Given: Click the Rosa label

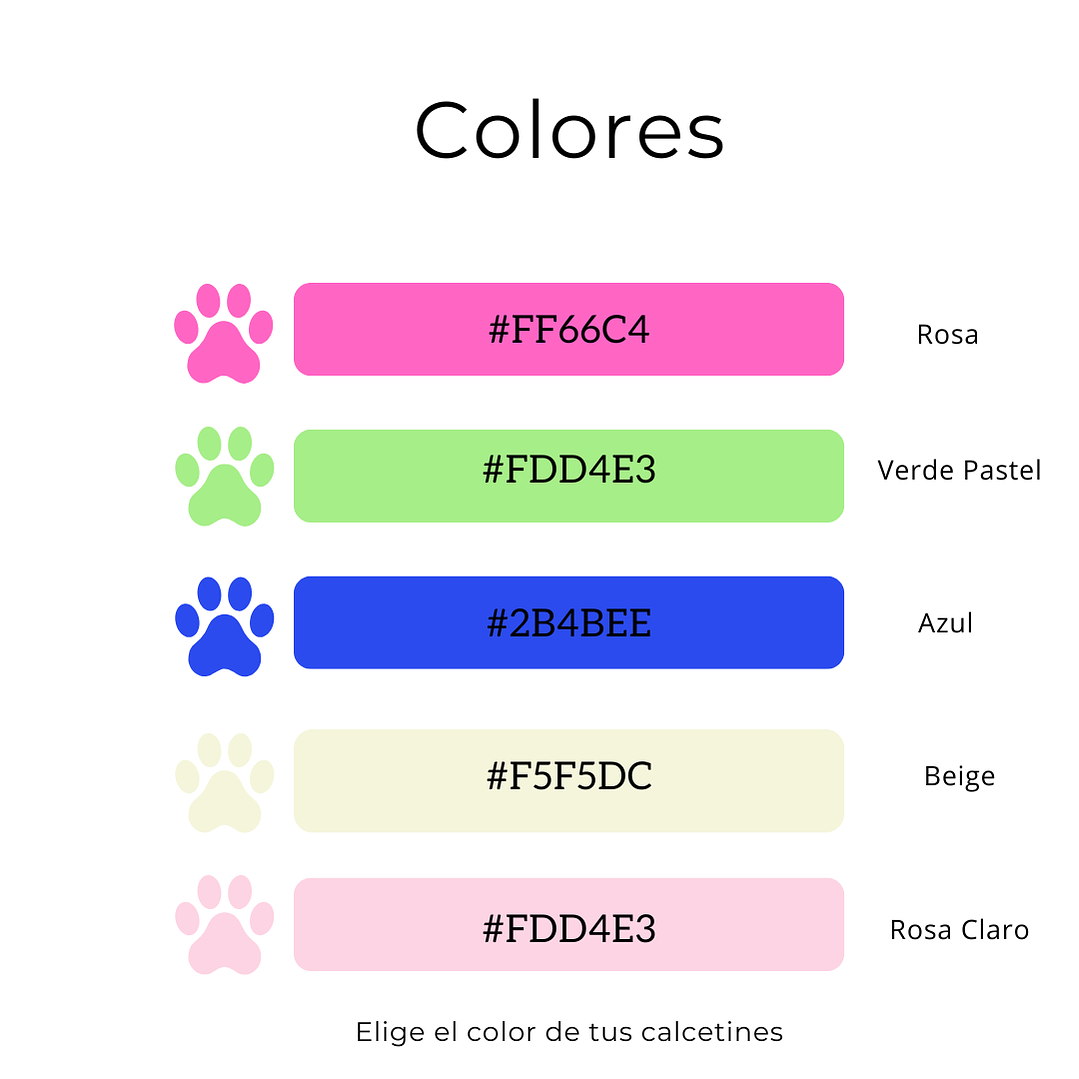Looking at the screenshot, I should pos(947,334).
